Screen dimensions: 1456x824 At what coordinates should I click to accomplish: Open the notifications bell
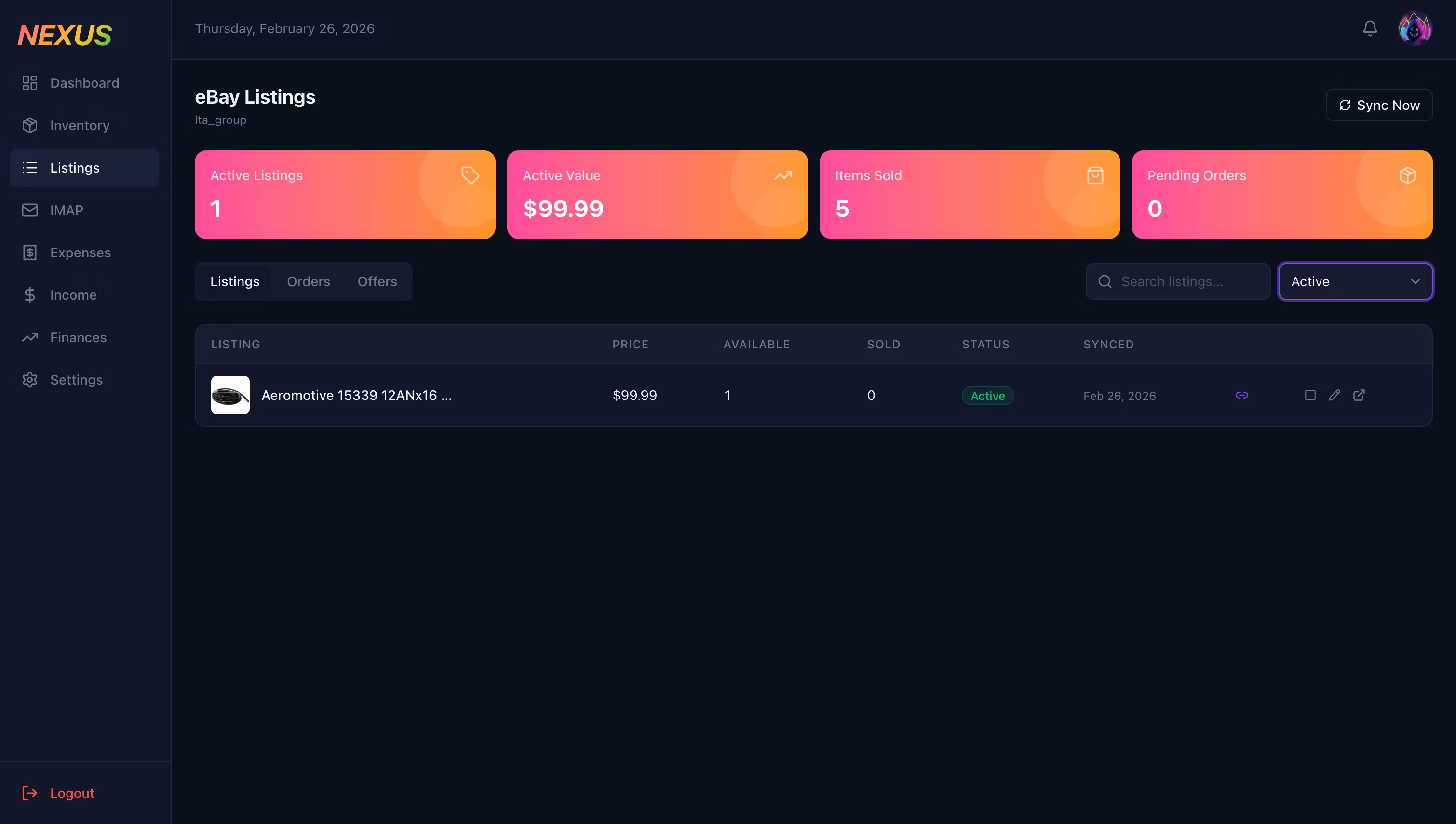[x=1369, y=28]
